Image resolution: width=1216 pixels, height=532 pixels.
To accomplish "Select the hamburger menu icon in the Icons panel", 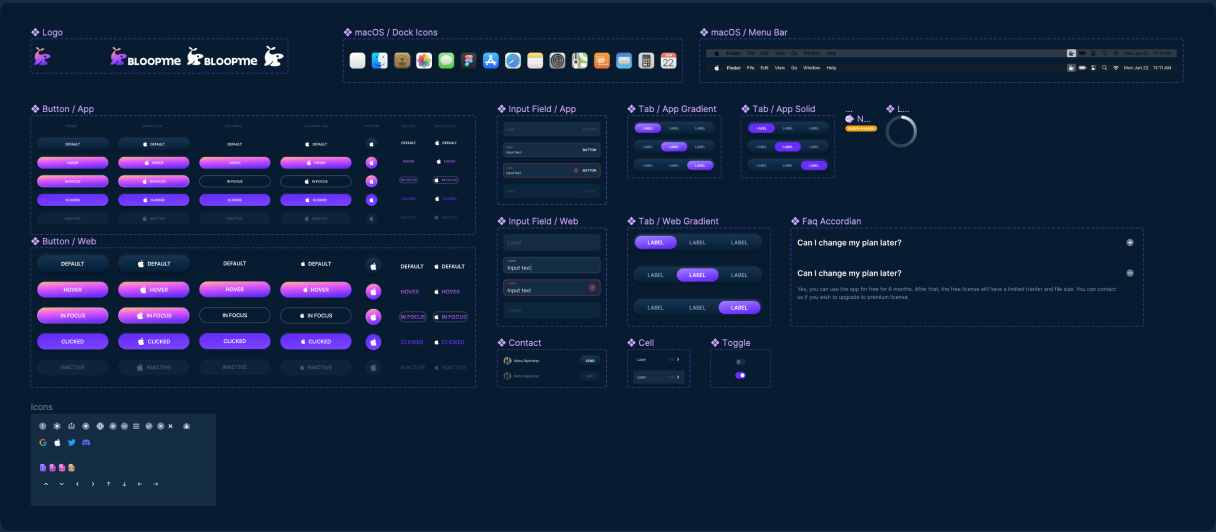I will pos(136,426).
